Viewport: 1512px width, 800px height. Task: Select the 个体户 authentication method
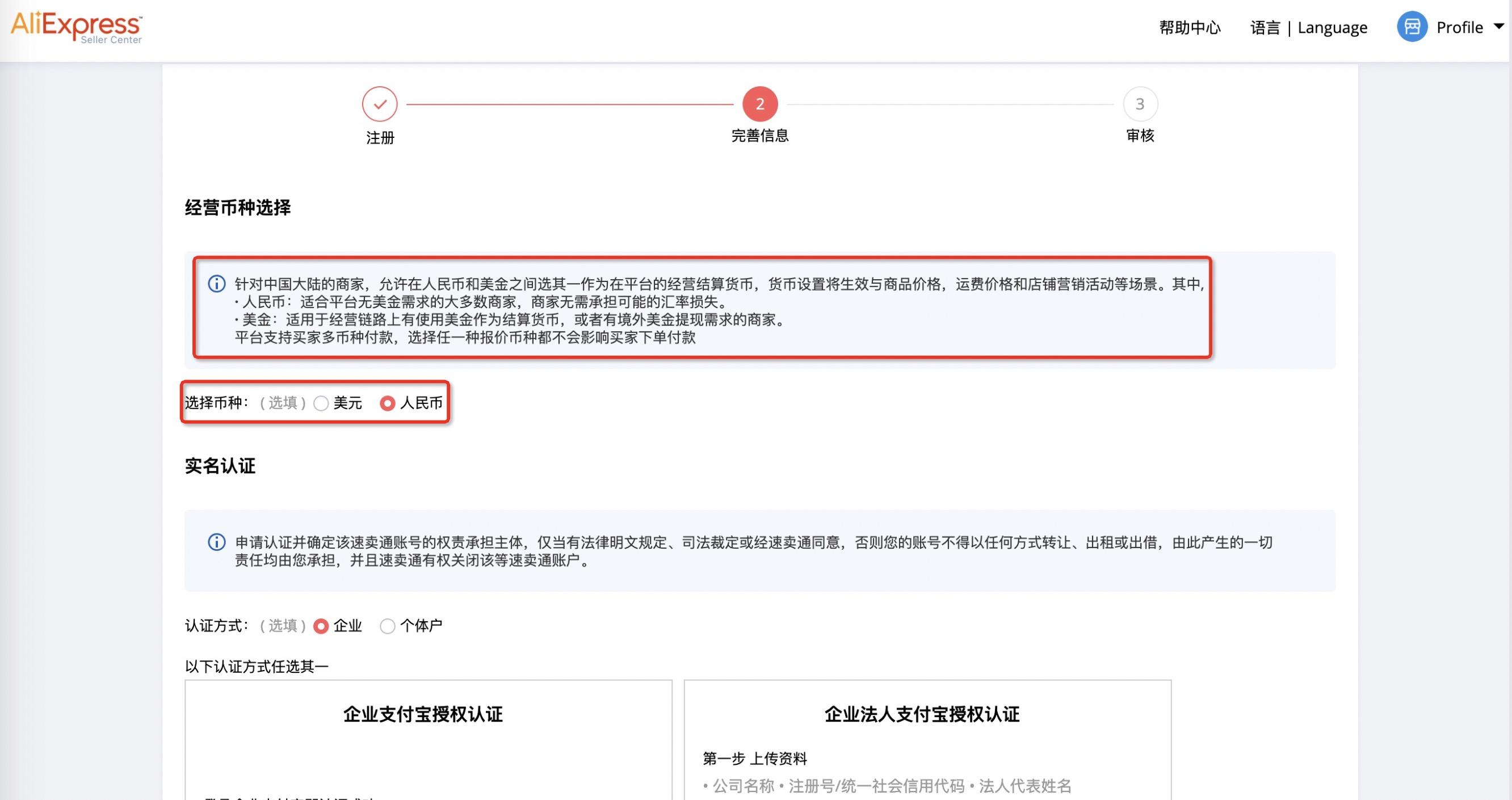click(x=388, y=626)
